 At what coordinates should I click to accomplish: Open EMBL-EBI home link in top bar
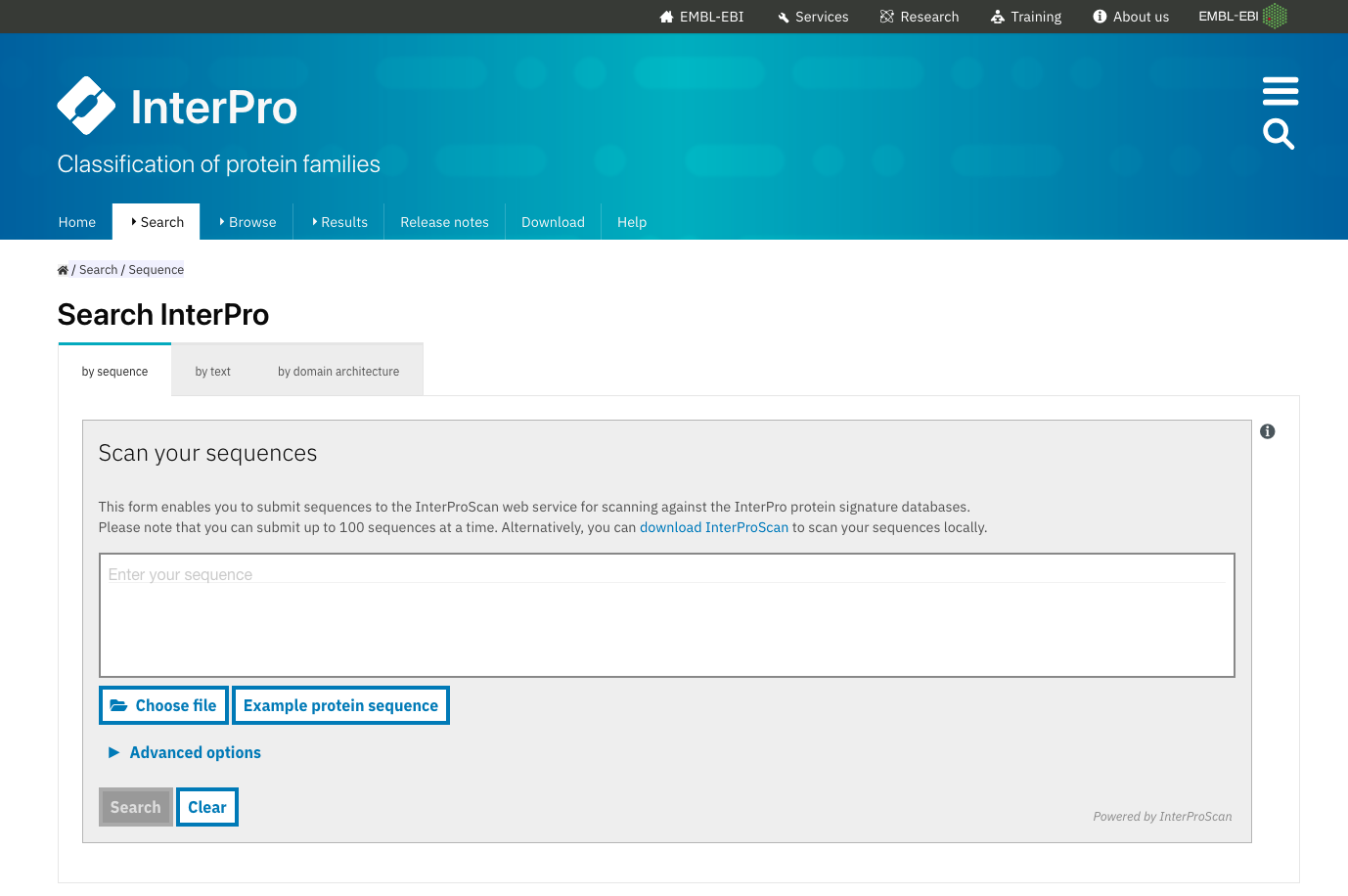pos(701,17)
